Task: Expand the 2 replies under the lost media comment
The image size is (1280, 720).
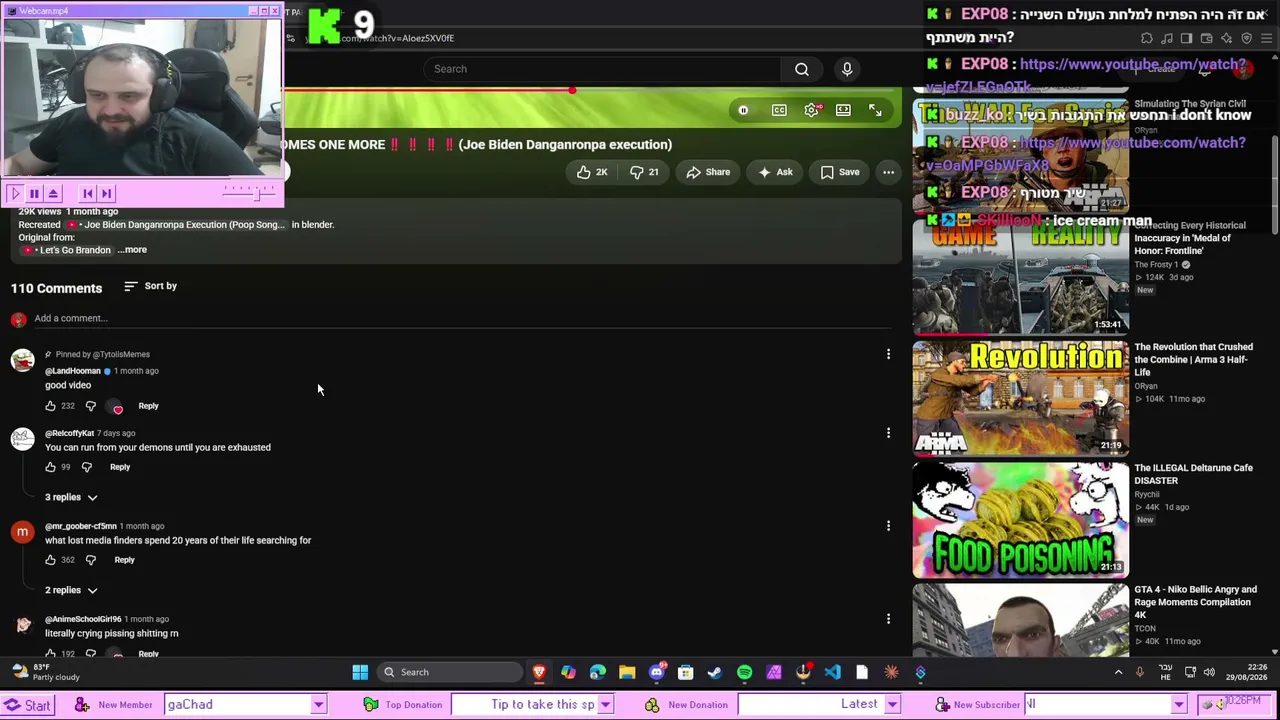Action: click(71, 590)
